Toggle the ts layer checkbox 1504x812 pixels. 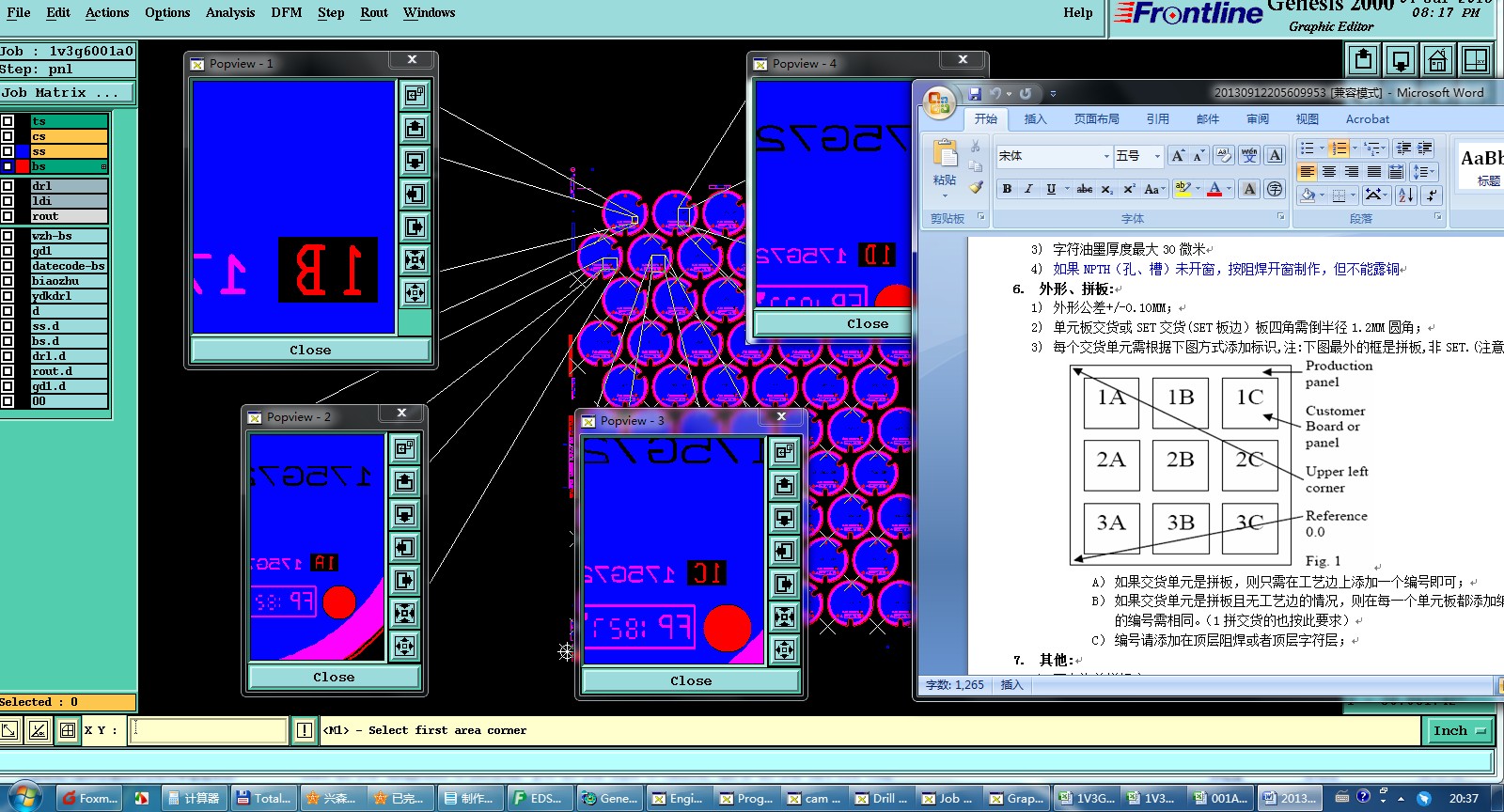point(8,121)
